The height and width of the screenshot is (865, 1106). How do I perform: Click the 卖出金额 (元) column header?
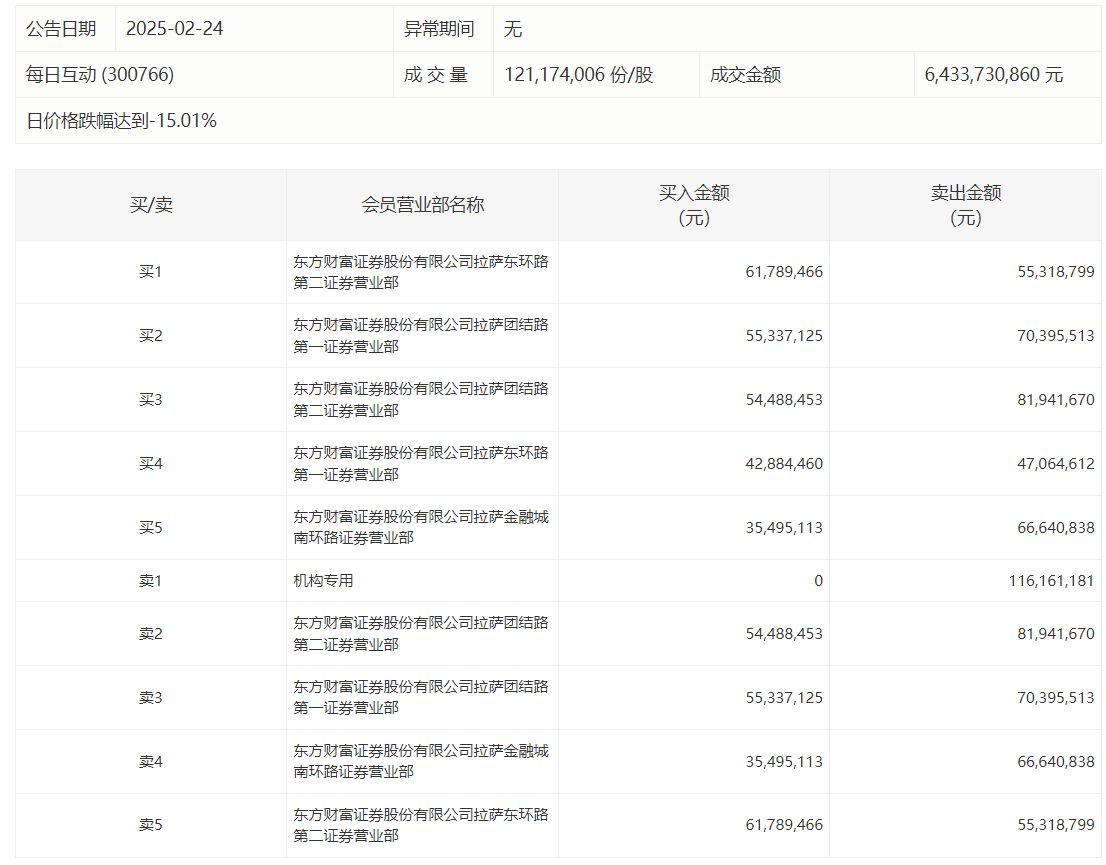(x=965, y=205)
